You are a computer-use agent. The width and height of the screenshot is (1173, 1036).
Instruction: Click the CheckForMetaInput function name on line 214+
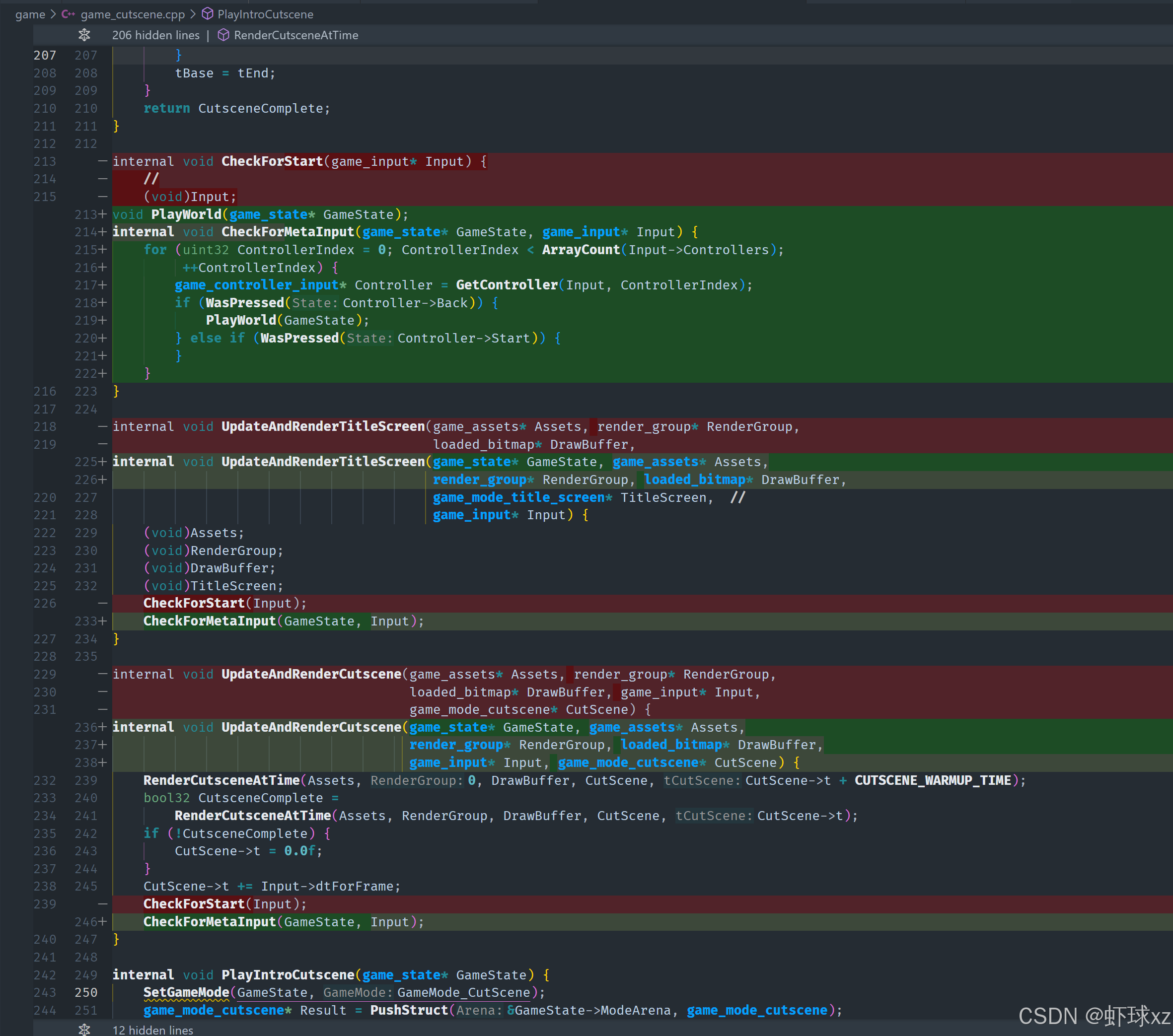tap(288, 232)
